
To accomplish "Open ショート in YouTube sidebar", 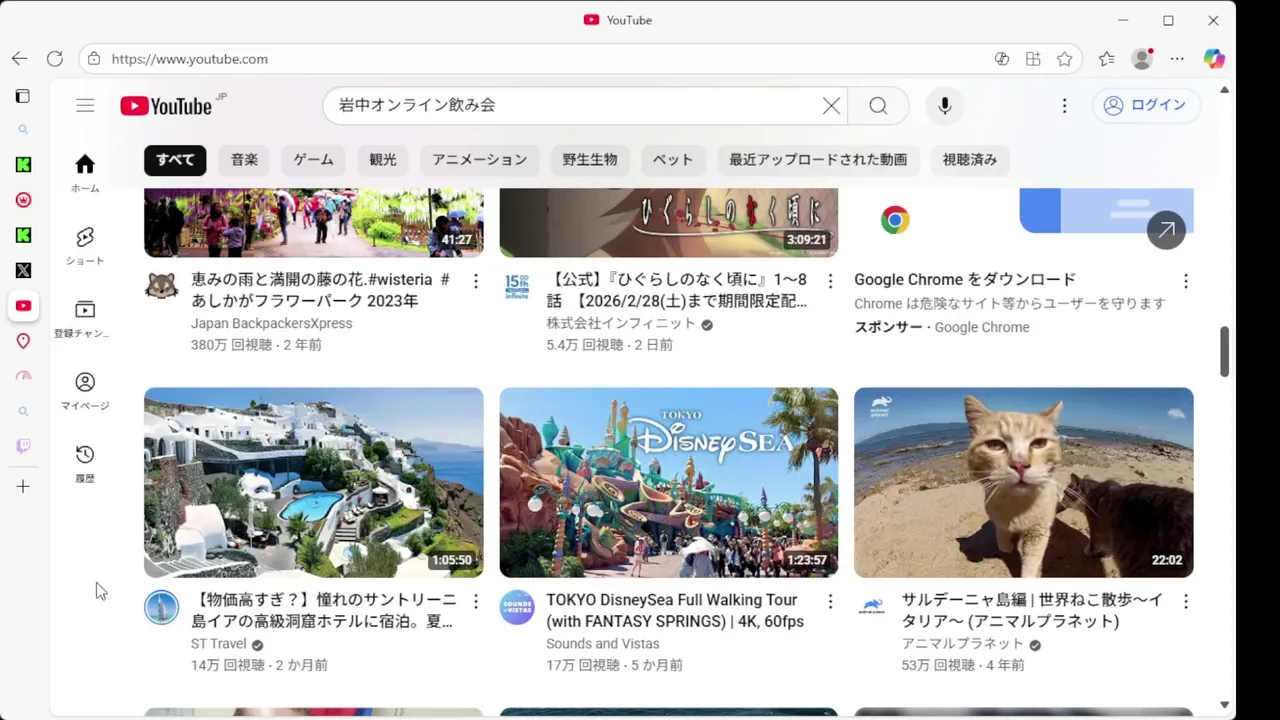I will (x=85, y=246).
